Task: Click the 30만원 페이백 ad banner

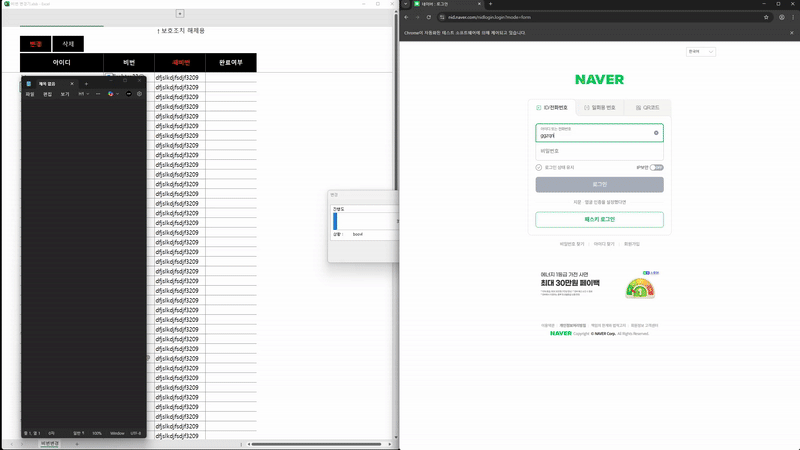Action: [x=599, y=285]
